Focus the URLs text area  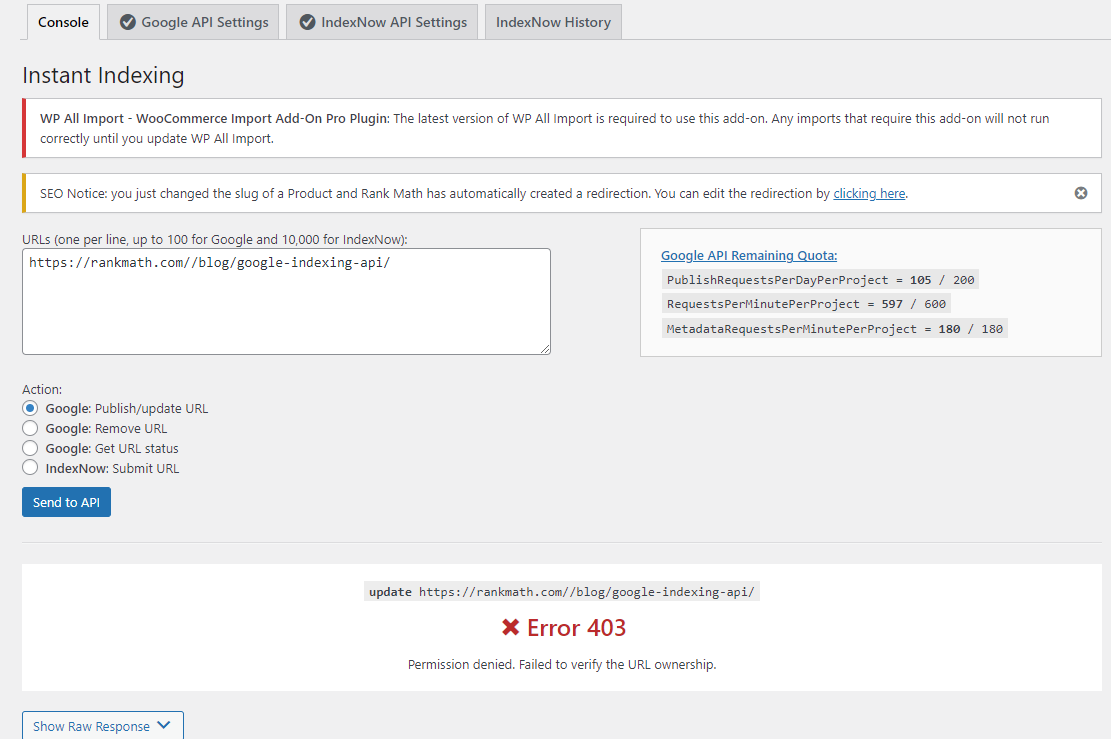click(286, 301)
